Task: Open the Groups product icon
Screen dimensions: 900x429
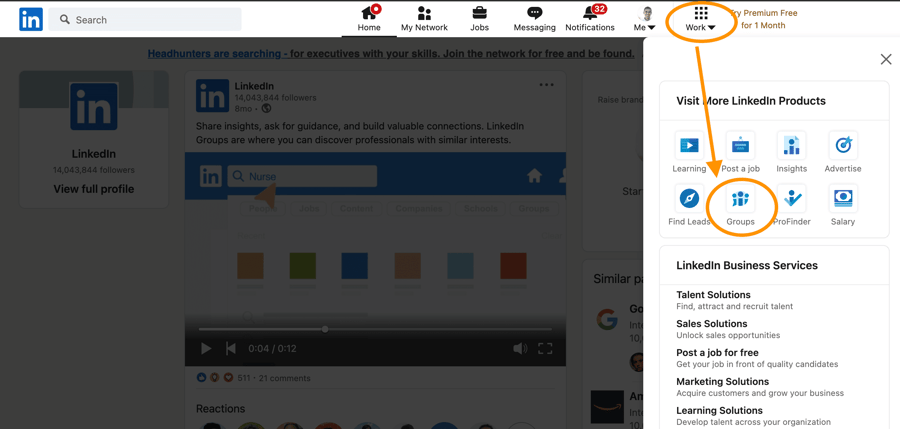Action: [x=740, y=199]
